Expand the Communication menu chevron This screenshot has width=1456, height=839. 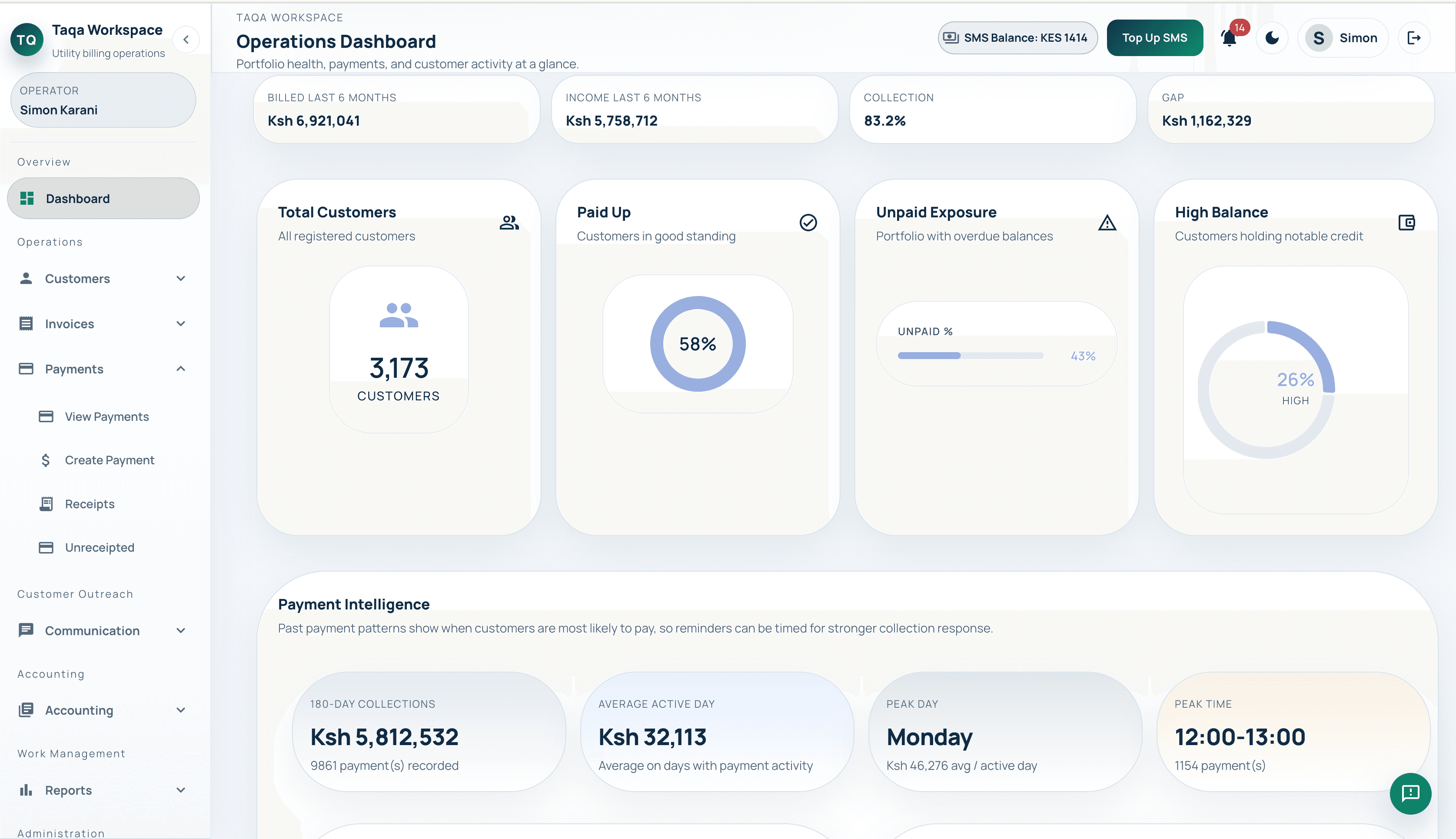pyautogui.click(x=181, y=630)
